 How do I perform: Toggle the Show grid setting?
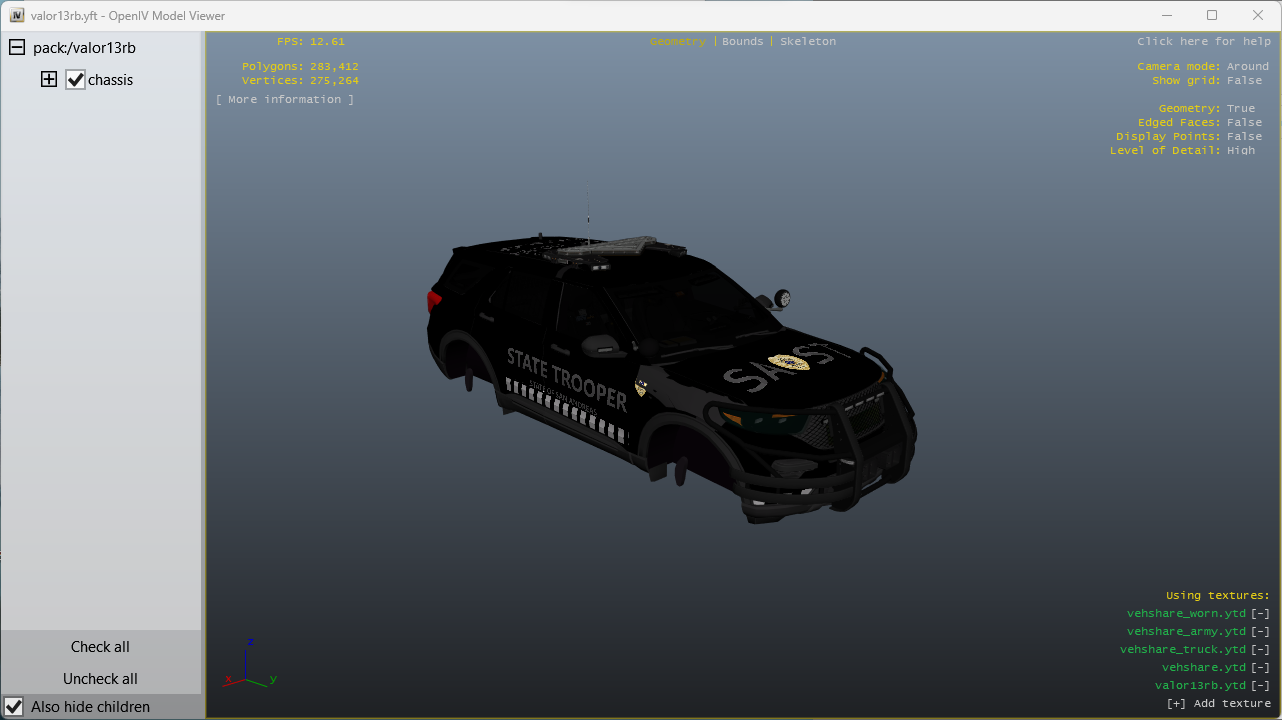1244,81
